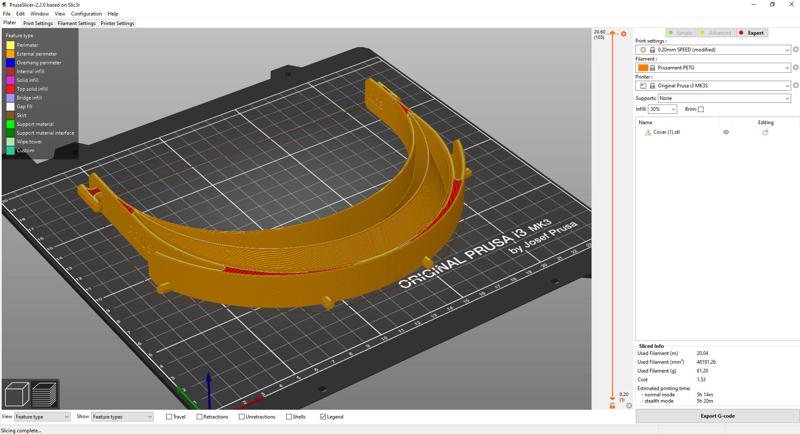The height and width of the screenshot is (434, 800).
Task: Open the Infill 30% dropdown
Action: click(x=662, y=109)
